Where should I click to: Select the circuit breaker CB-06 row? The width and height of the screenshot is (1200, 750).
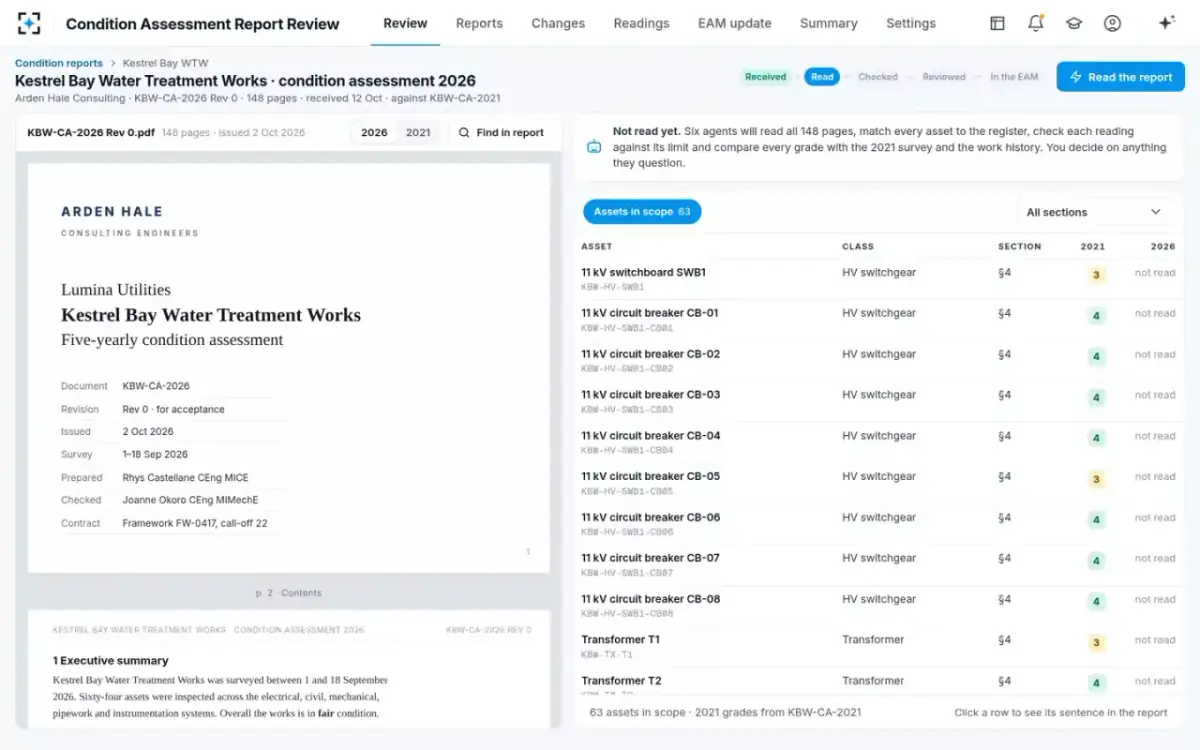click(878, 524)
